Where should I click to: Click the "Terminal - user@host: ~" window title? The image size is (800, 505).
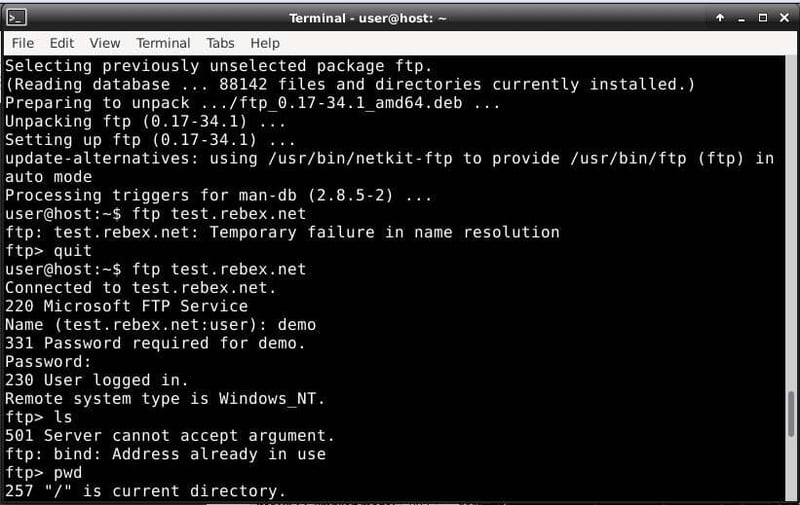[367, 18]
